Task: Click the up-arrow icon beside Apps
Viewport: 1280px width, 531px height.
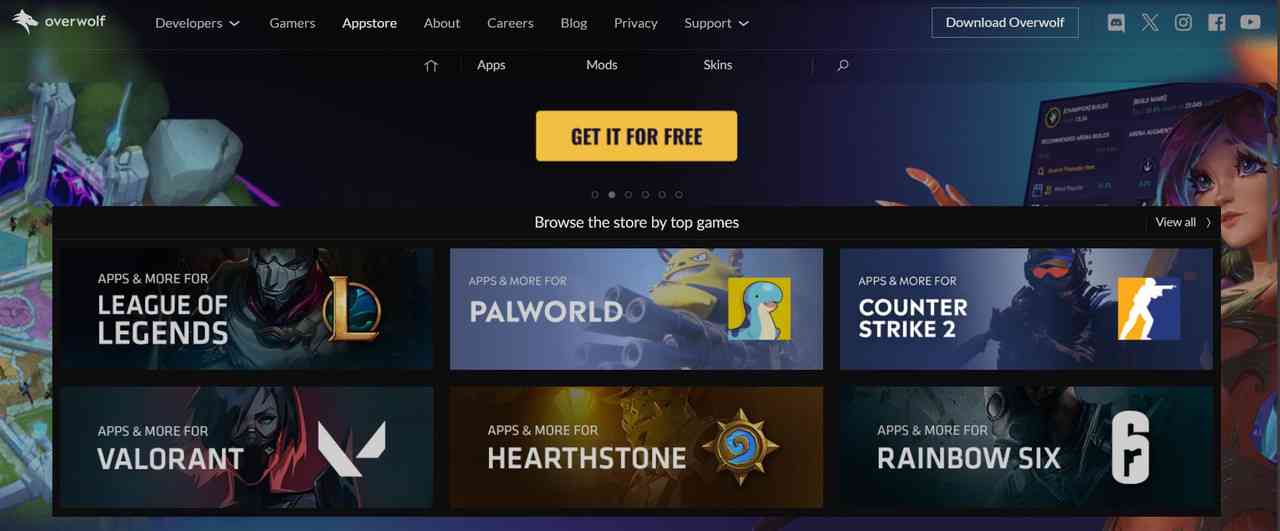Action: tap(431, 66)
